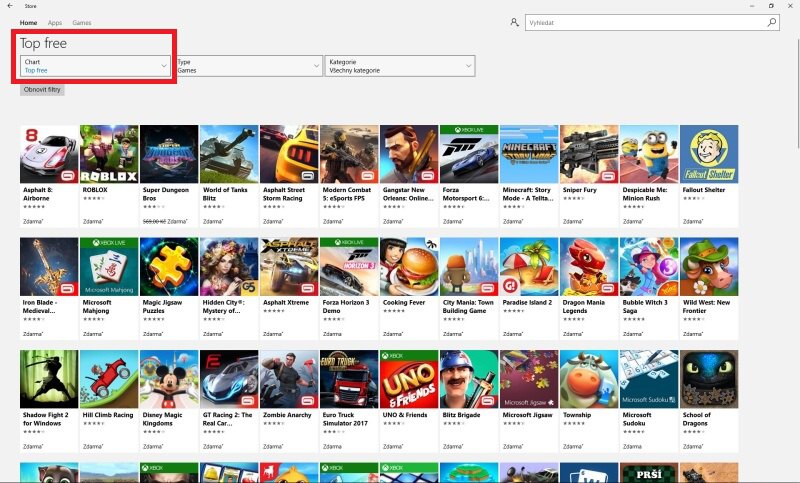Click the Microsoft Jigsaw title text

point(527,415)
